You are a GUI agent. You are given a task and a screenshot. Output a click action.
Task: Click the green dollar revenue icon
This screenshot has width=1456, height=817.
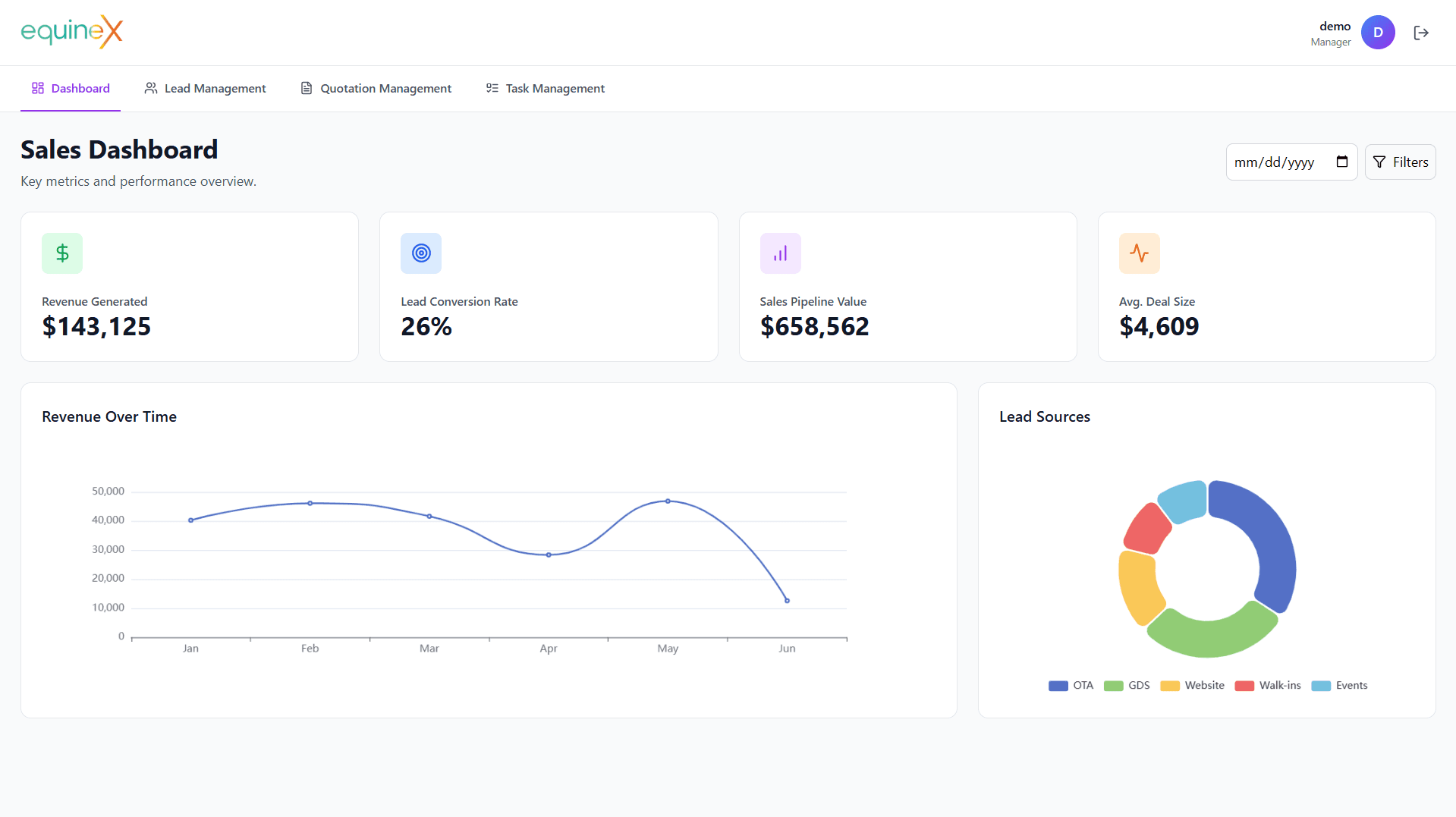(x=62, y=253)
